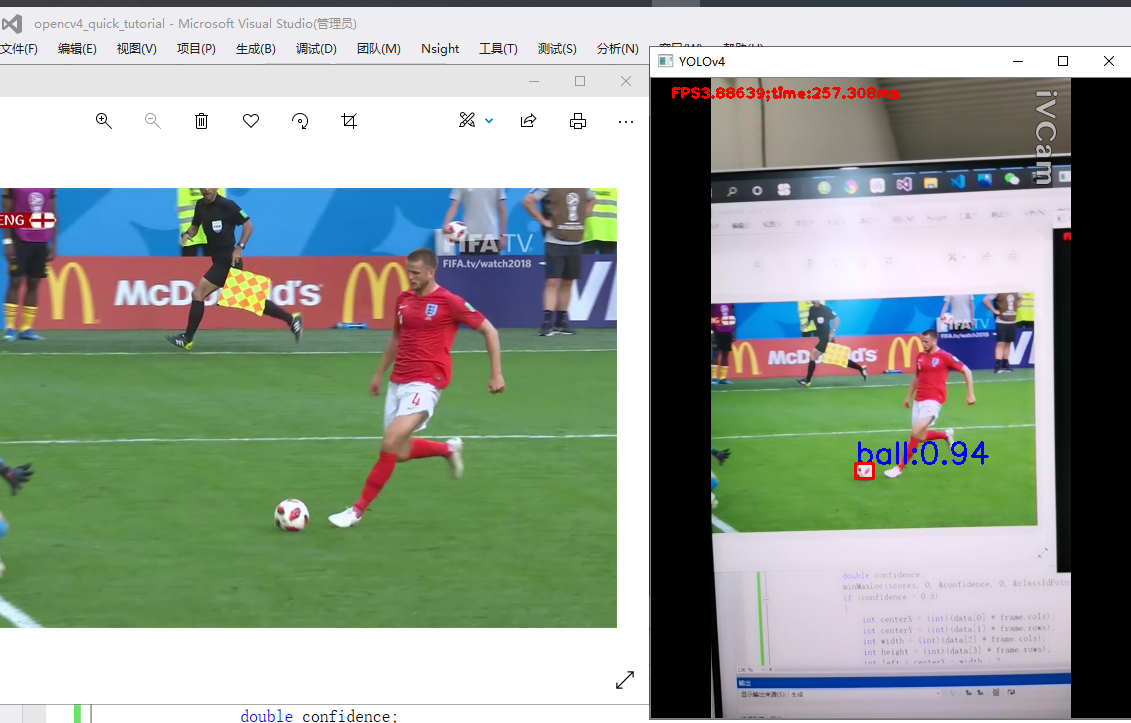The height and width of the screenshot is (723, 1131).
Task: Click the green change bar in the code margin
Action: [x=78, y=715]
